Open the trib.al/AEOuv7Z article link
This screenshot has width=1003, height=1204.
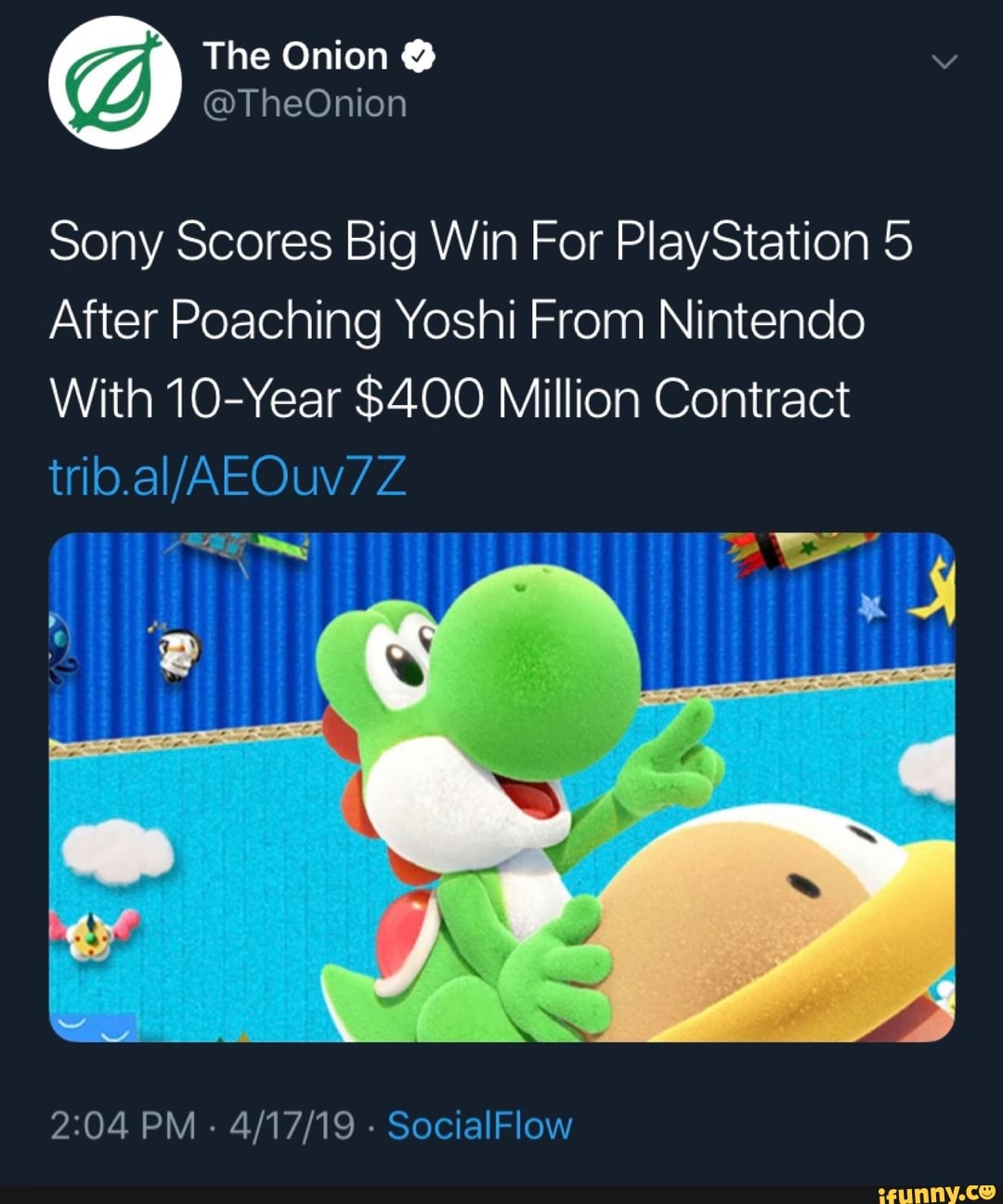coord(228,478)
